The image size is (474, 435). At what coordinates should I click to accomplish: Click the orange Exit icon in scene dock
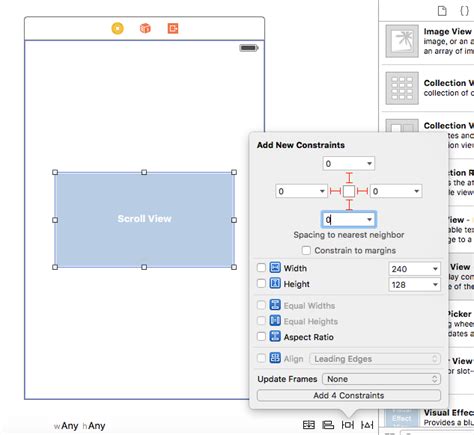coord(173,28)
